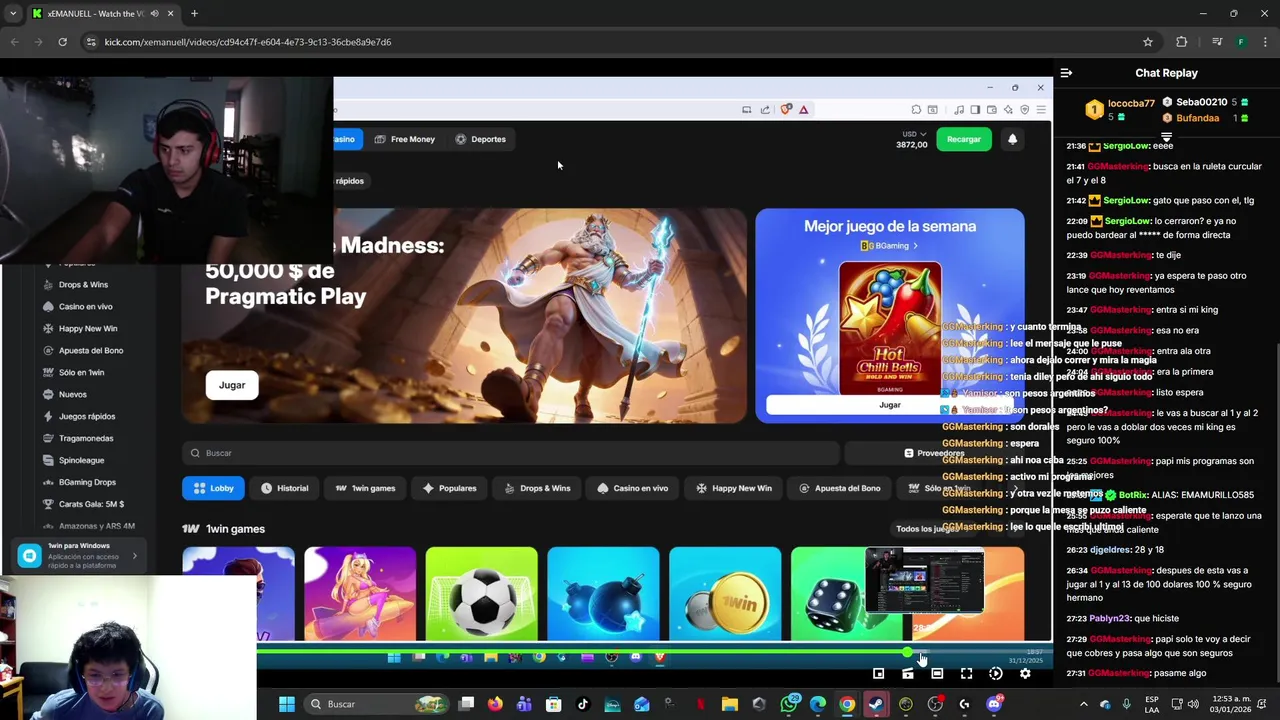Click Brave VPN icon in streamed browser
This screenshot has width=1280, height=720.
coord(1024,110)
